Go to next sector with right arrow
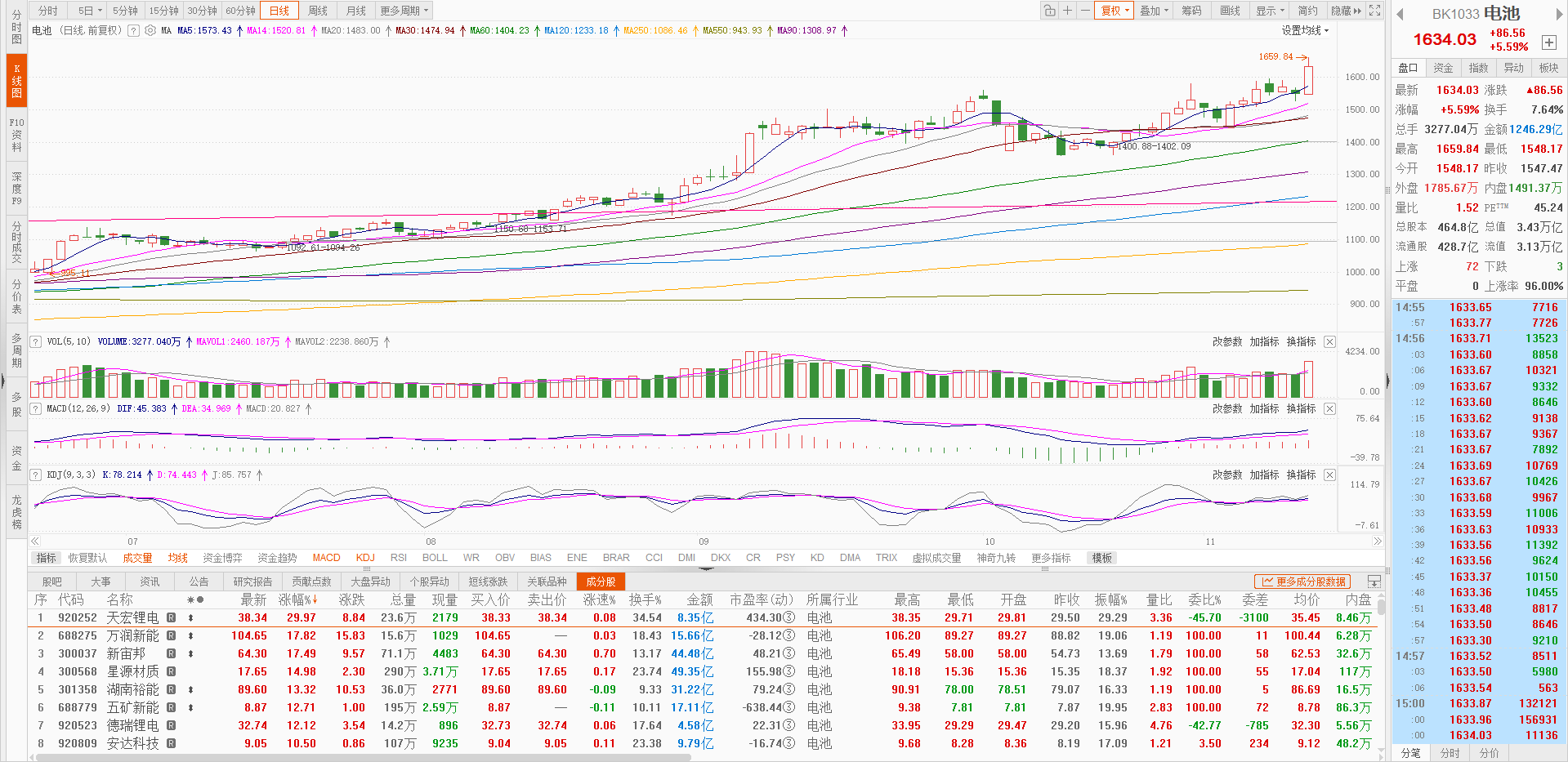 1557,14
